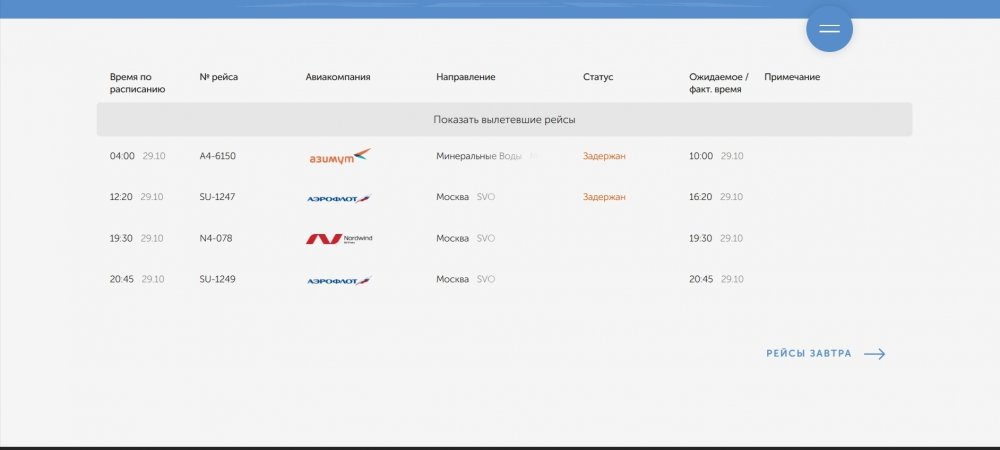1000x450 pixels.
Task: Click destination Минеральные Воды
Action: [479, 156]
